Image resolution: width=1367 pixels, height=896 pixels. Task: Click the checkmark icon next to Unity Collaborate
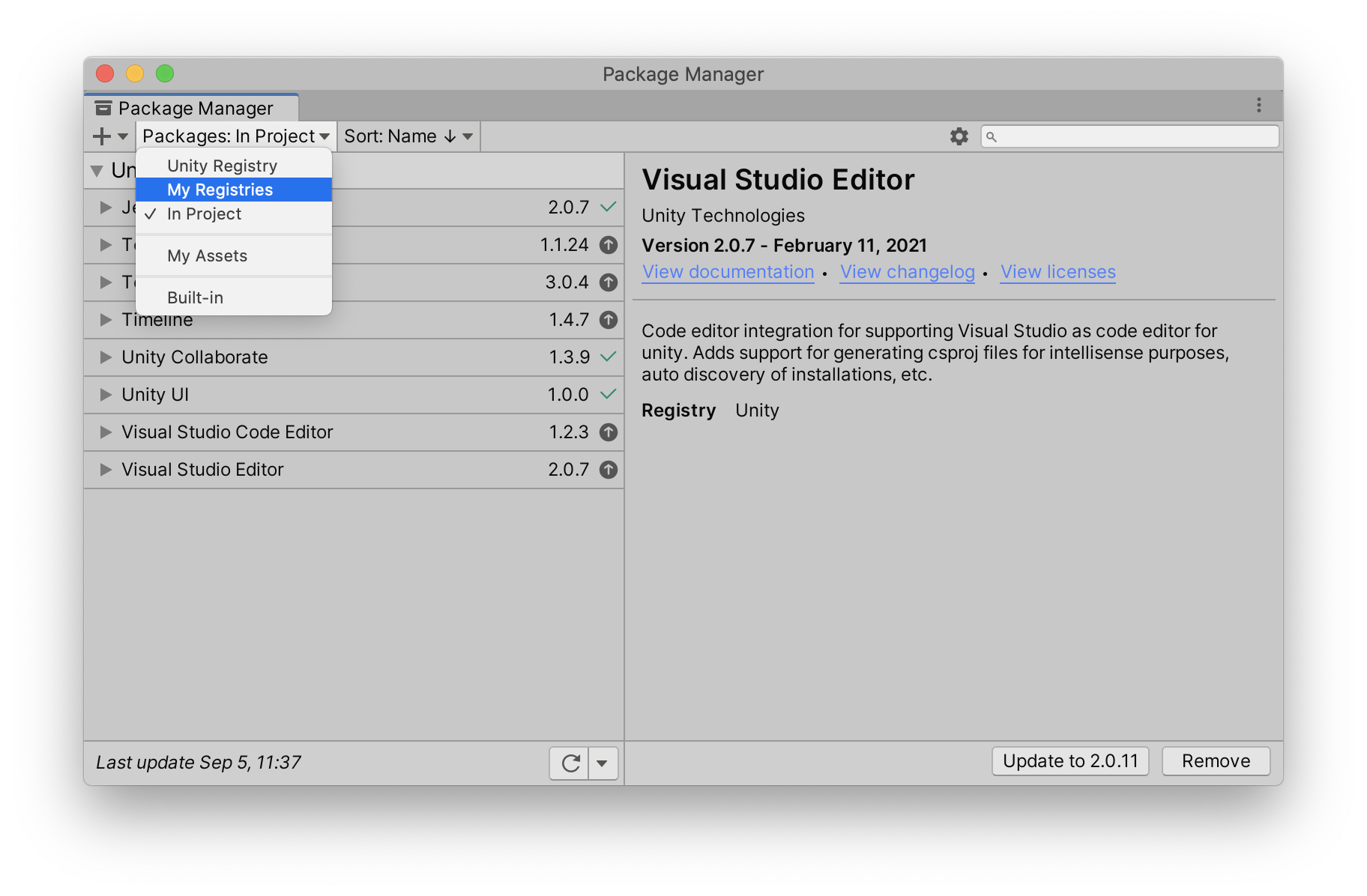[x=609, y=357]
